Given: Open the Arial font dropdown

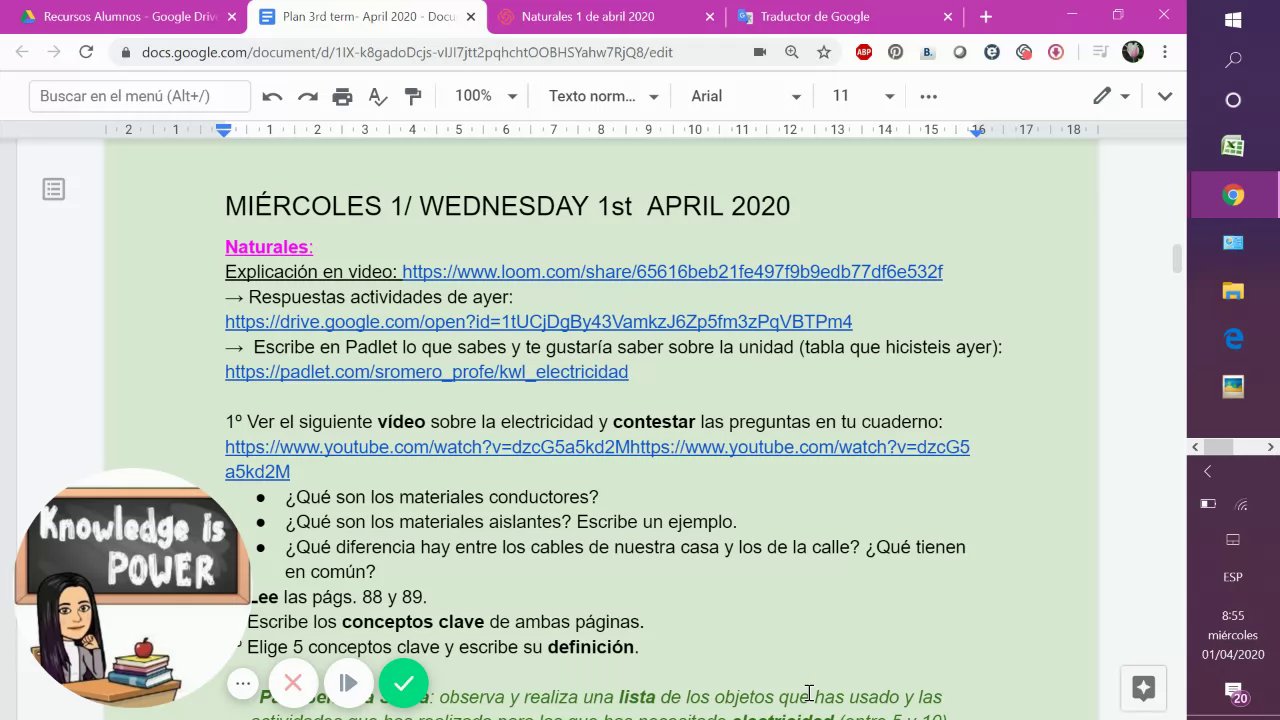Looking at the screenshot, I should [746, 96].
